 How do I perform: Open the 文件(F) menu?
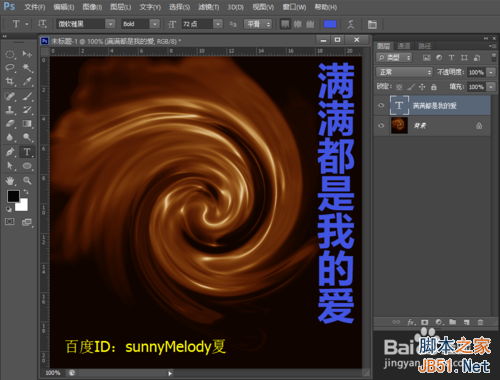tap(35, 7)
